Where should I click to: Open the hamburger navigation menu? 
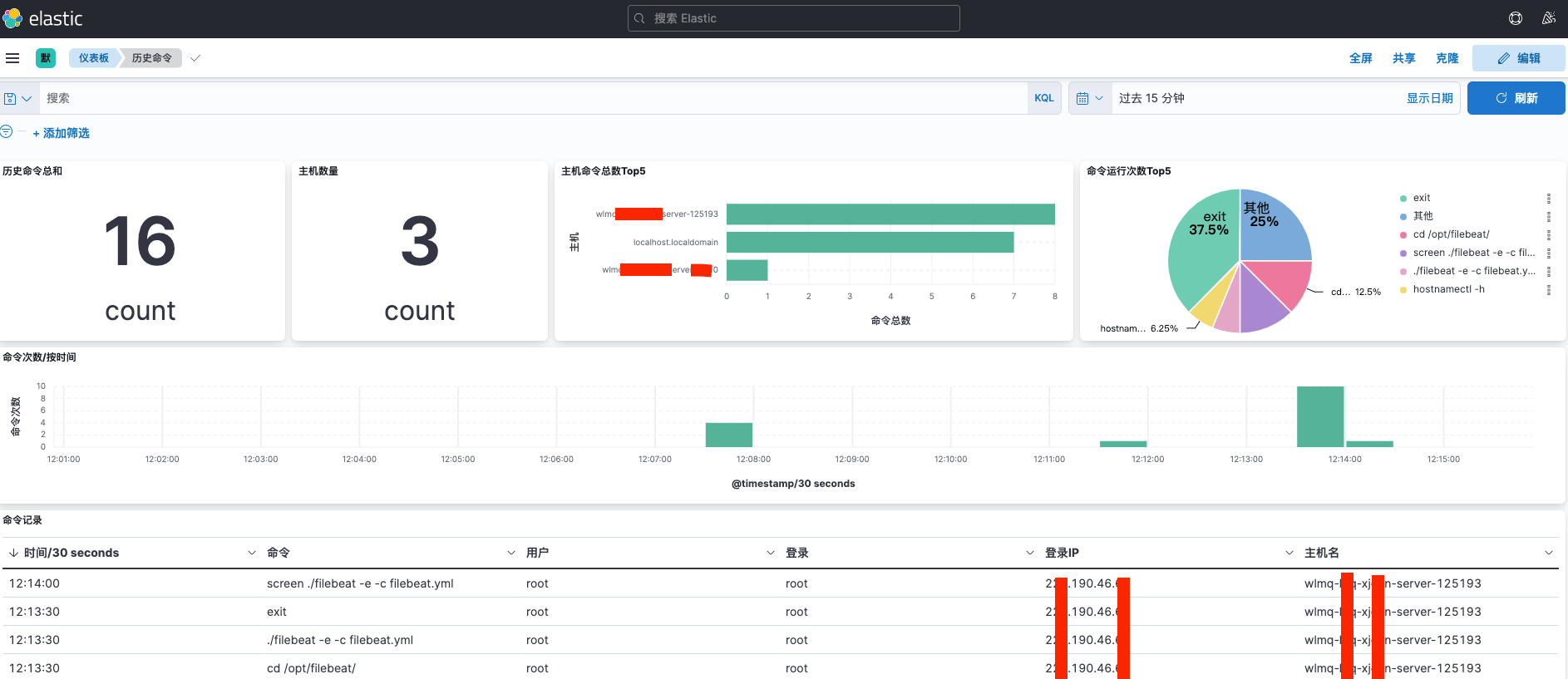click(x=12, y=58)
